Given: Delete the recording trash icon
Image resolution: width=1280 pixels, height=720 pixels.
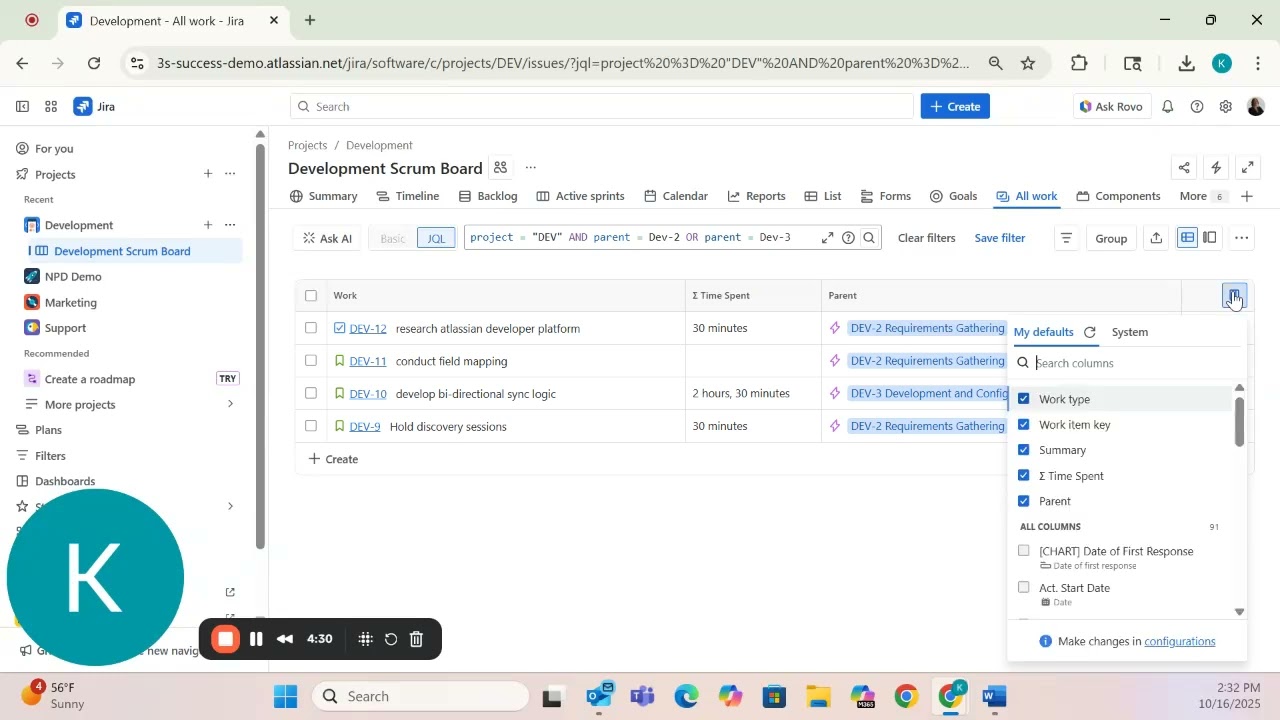Looking at the screenshot, I should tap(417, 639).
